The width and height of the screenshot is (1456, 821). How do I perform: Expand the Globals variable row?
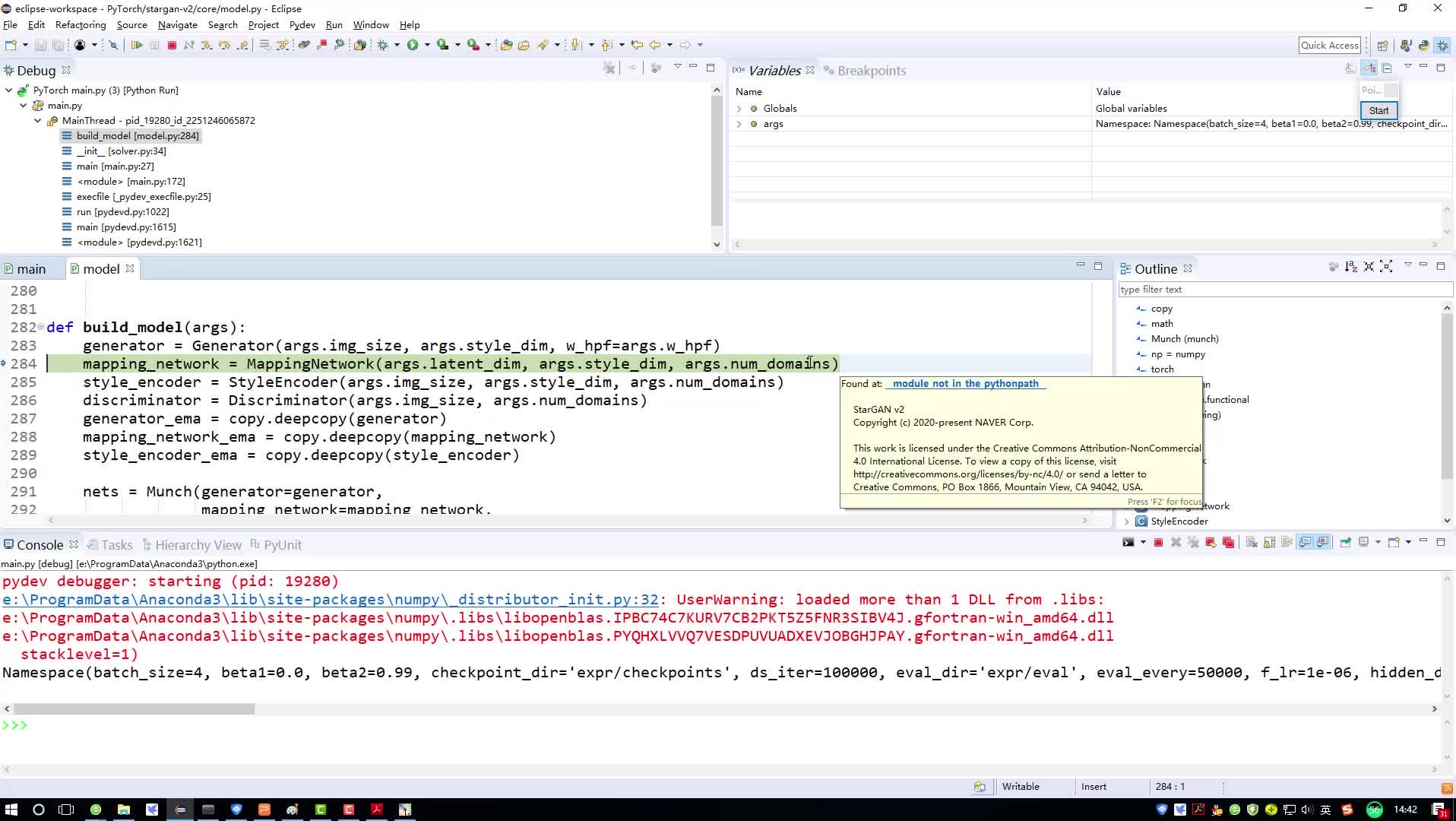[x=739, y=109]
